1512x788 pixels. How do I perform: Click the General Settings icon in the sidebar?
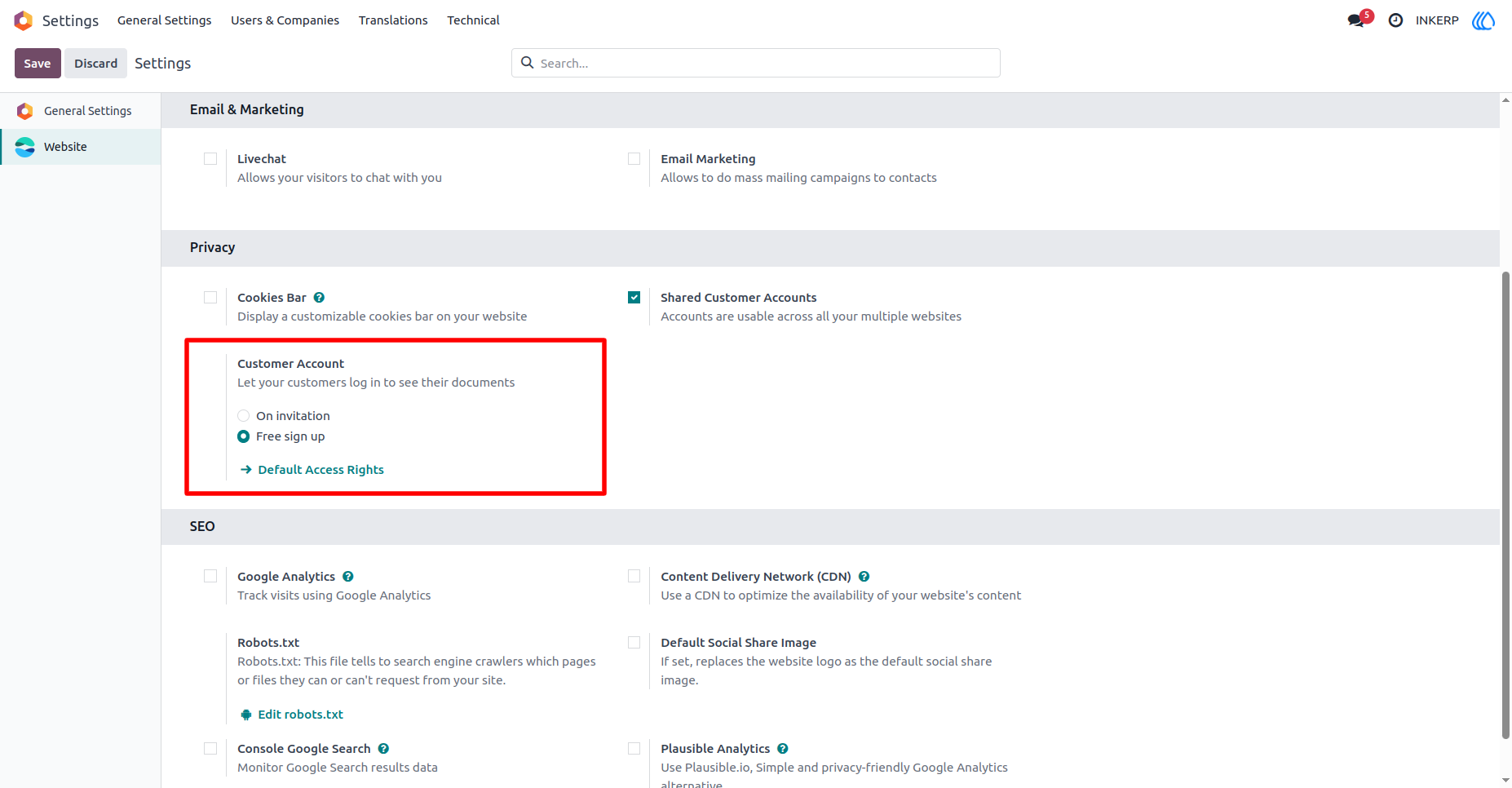[25, 111]
